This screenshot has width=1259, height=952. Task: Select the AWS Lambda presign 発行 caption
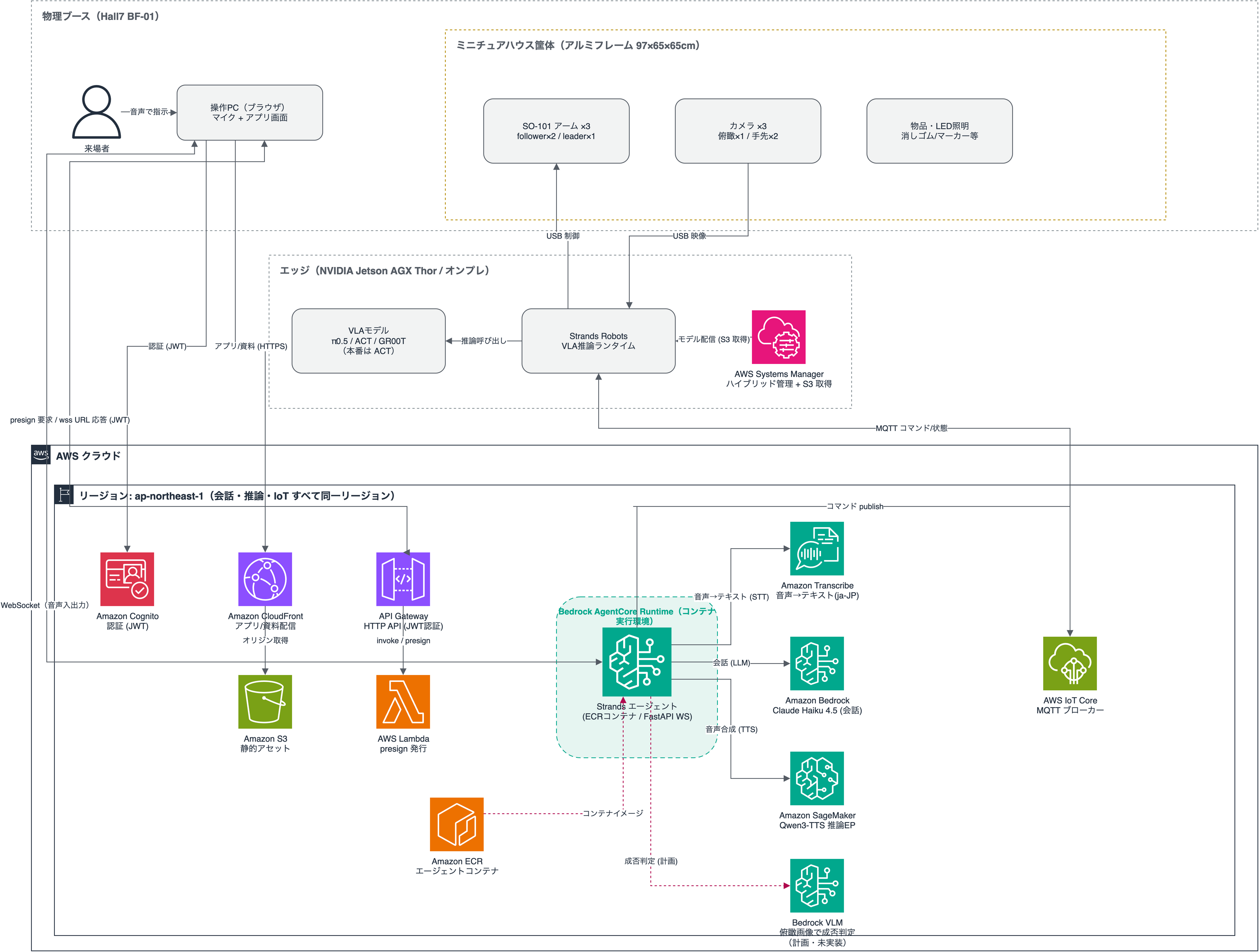point(403,744)
